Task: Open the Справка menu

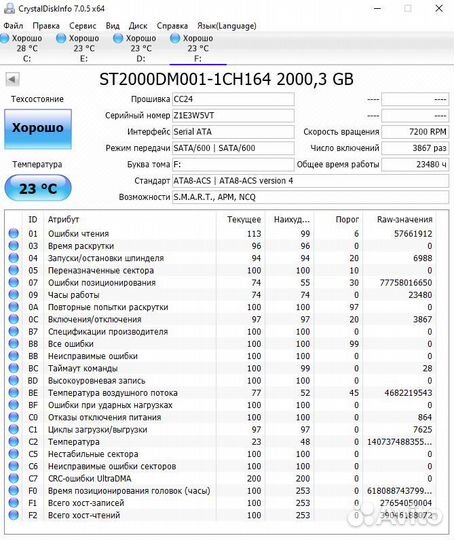Action: coord(172,26)
